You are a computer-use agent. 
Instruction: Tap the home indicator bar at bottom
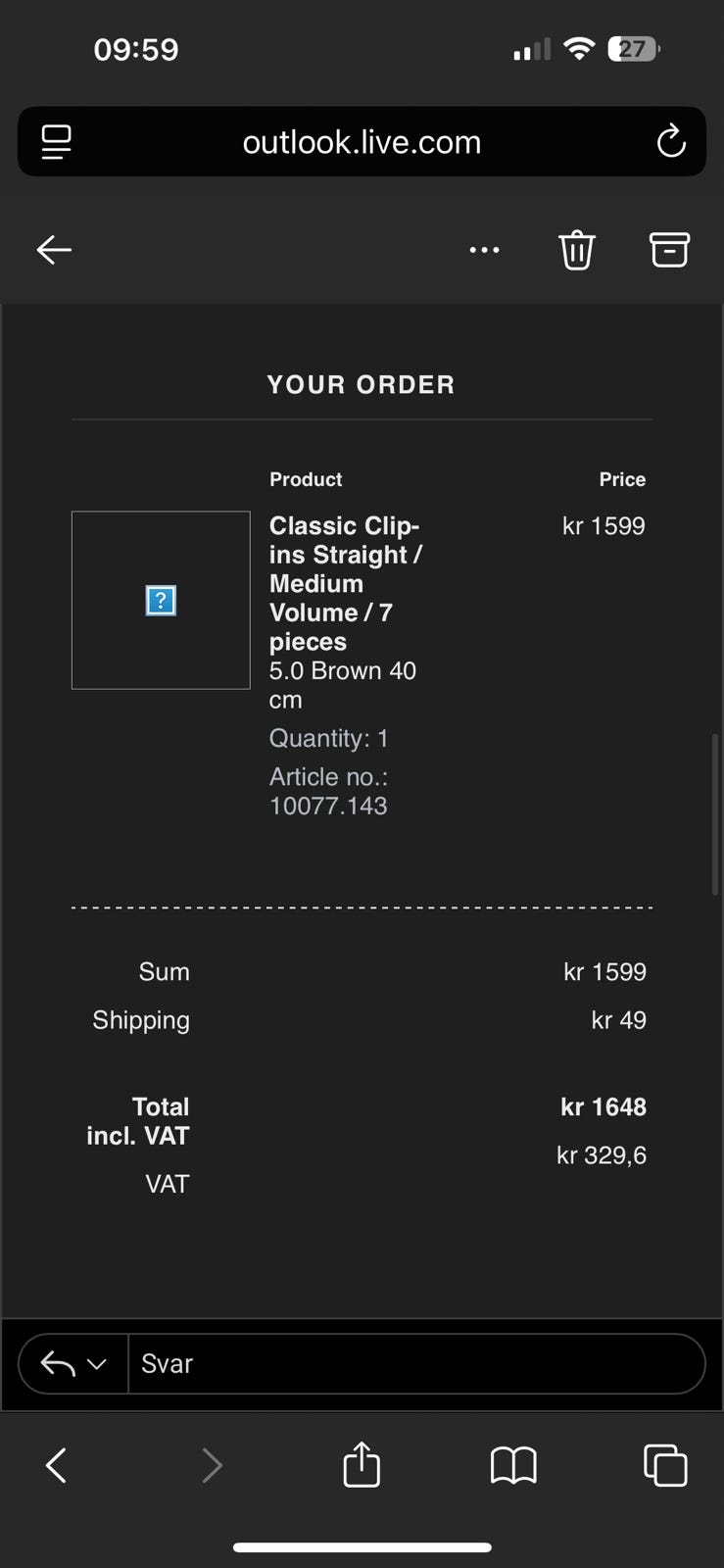pyautogui.click(x=362, y=1547)
